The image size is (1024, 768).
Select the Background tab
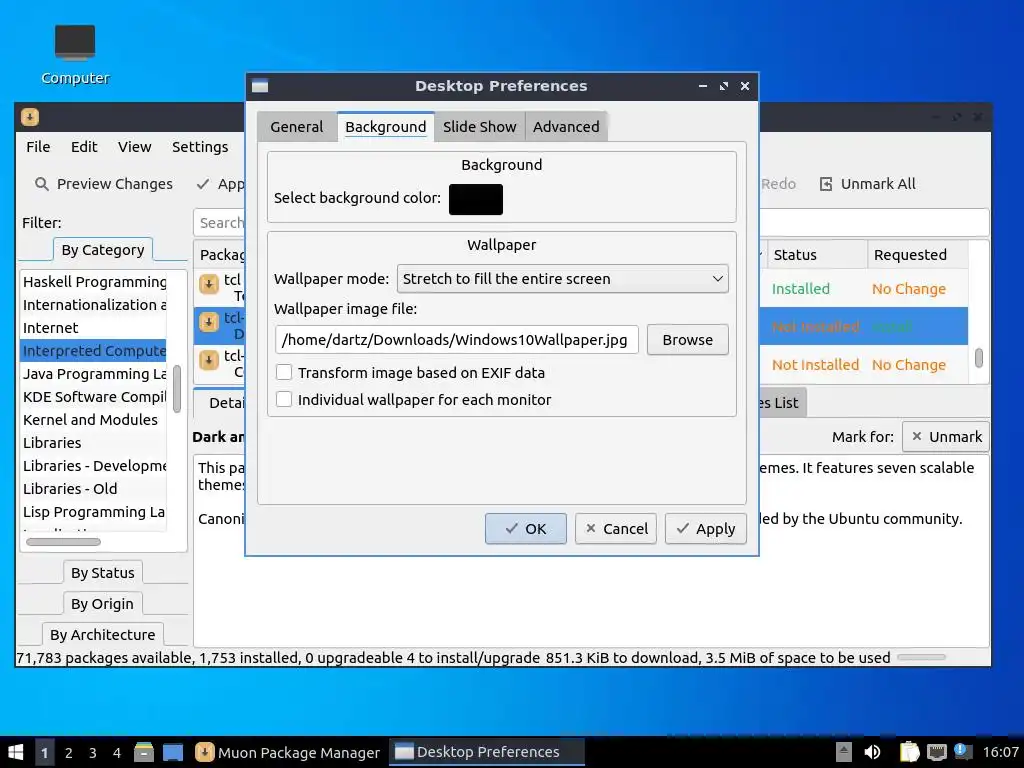pos(385,127)
